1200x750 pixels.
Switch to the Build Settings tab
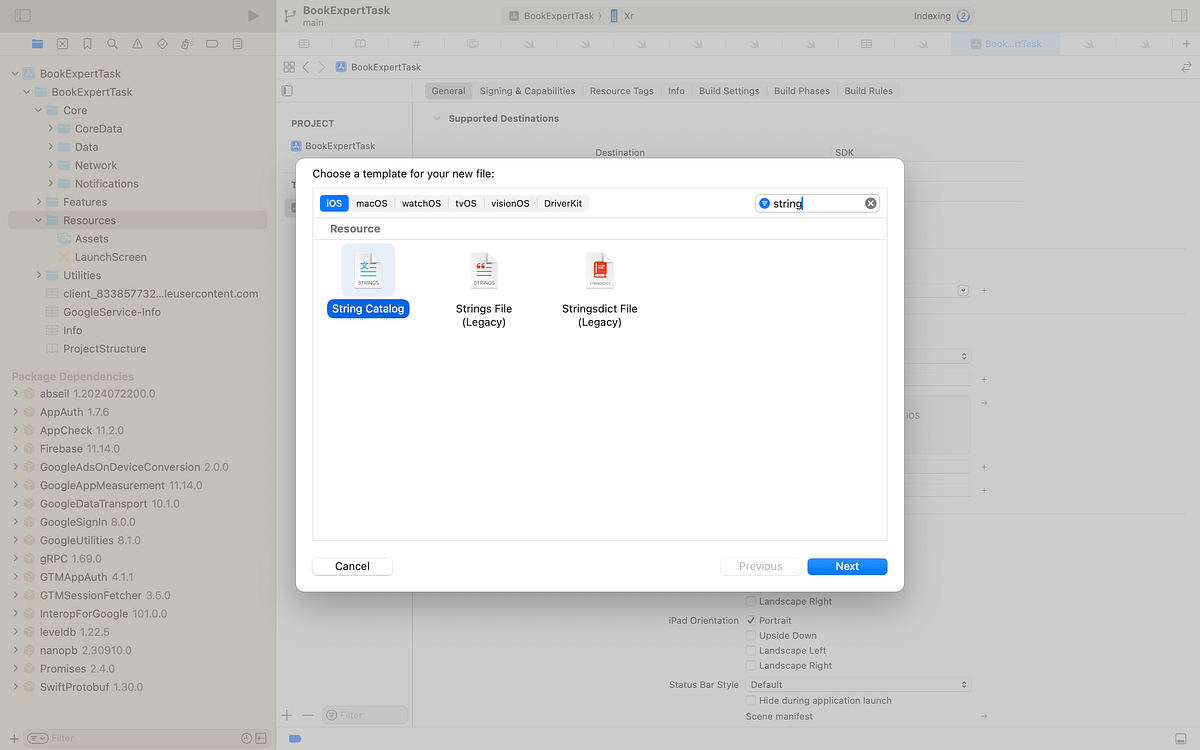point(729,90)
